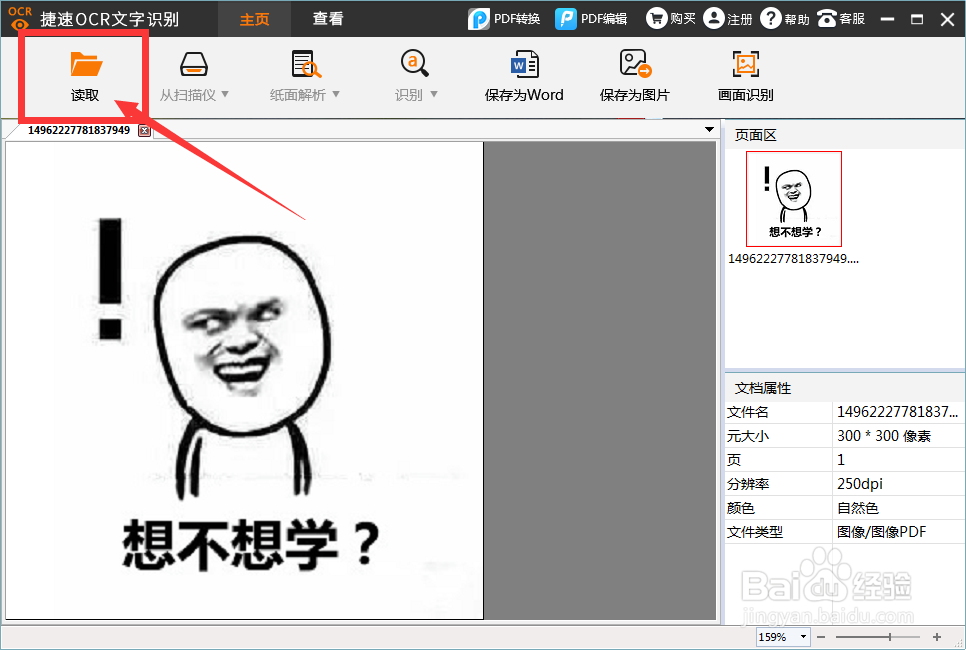Click the 颜色 property label
966x650 pixels.
(740, 508)
